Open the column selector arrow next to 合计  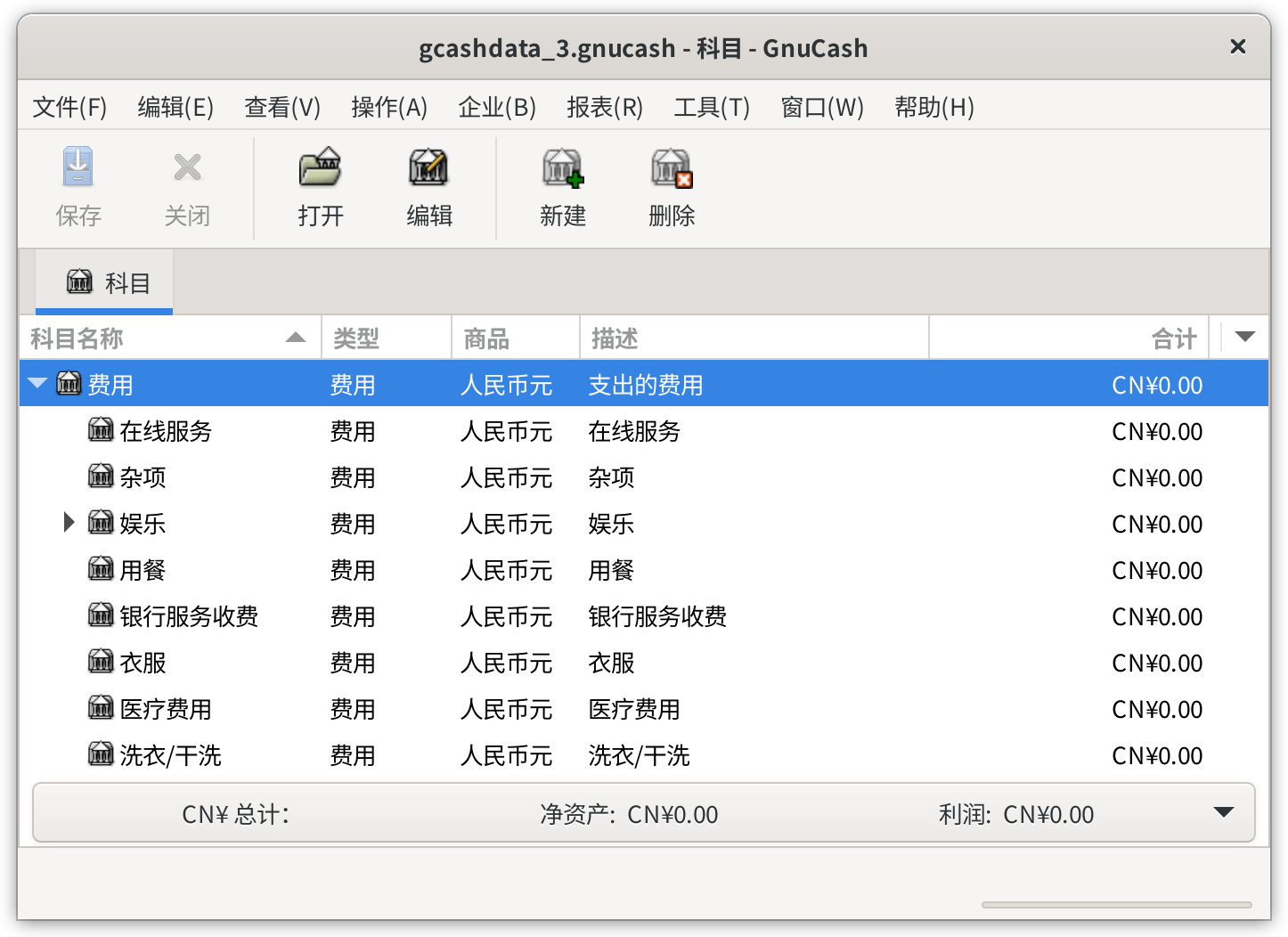(x=1245, y=337)
